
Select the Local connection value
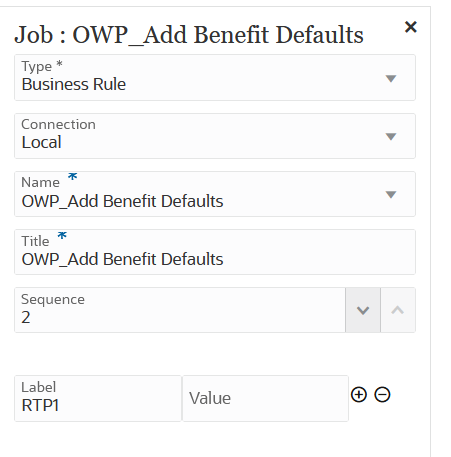[x=41, y=142]
